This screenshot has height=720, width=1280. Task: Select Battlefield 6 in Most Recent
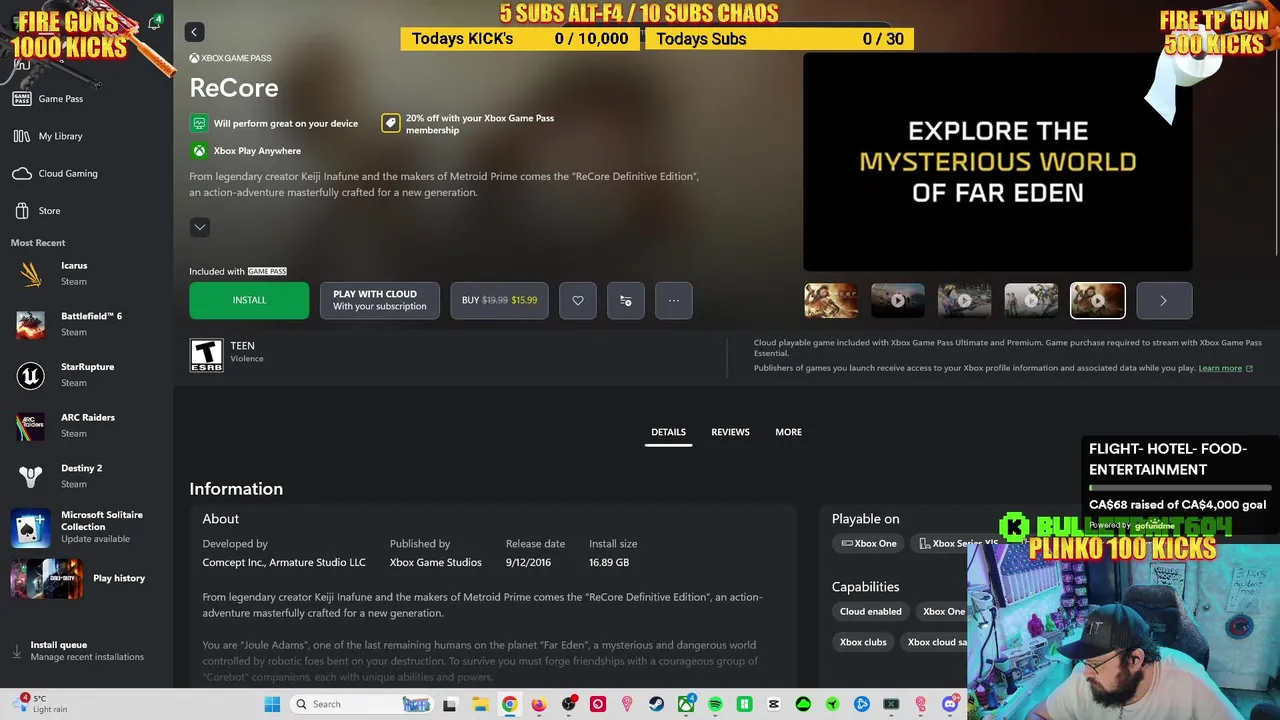(86, 324)
